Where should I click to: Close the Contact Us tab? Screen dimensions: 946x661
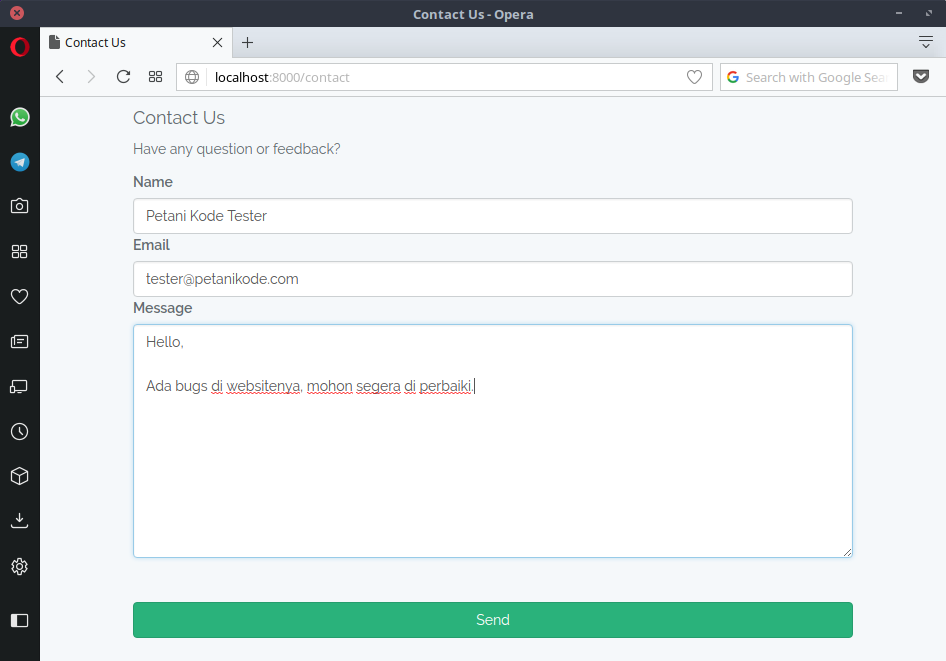217,43
